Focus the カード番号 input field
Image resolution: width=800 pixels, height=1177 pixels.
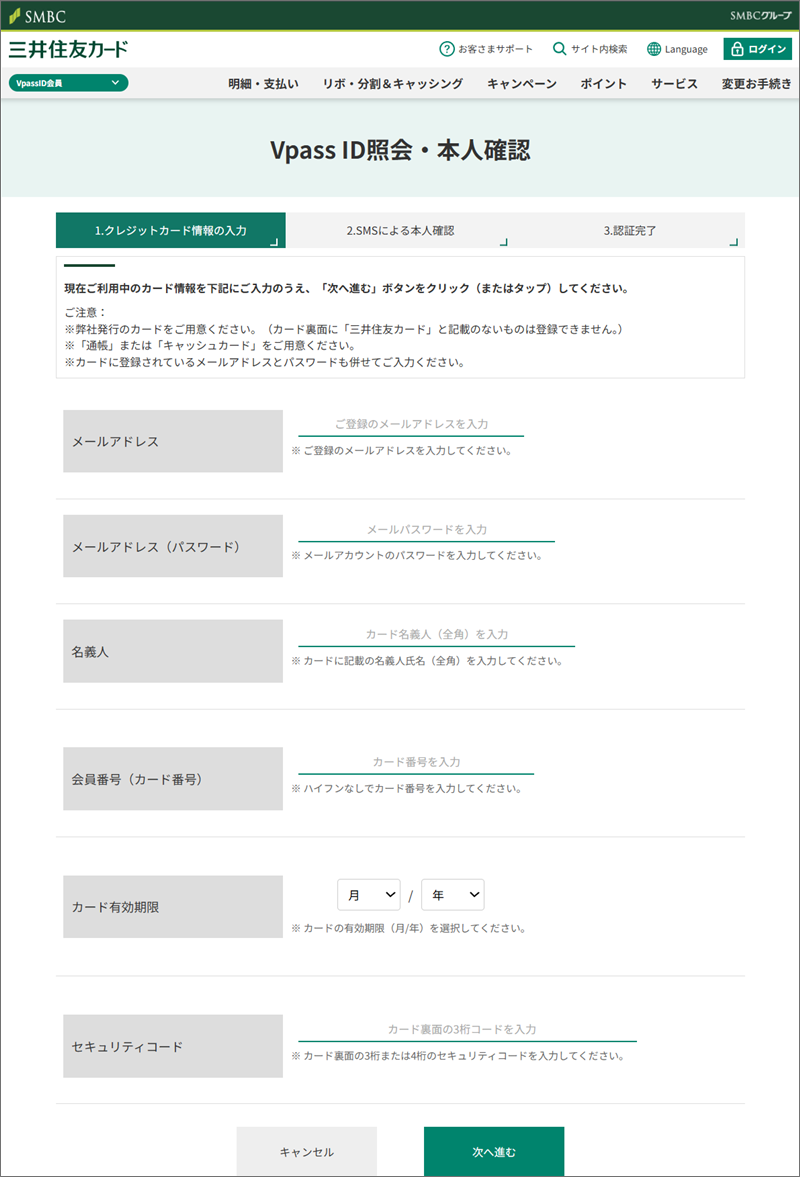click(x=416, y=763)
